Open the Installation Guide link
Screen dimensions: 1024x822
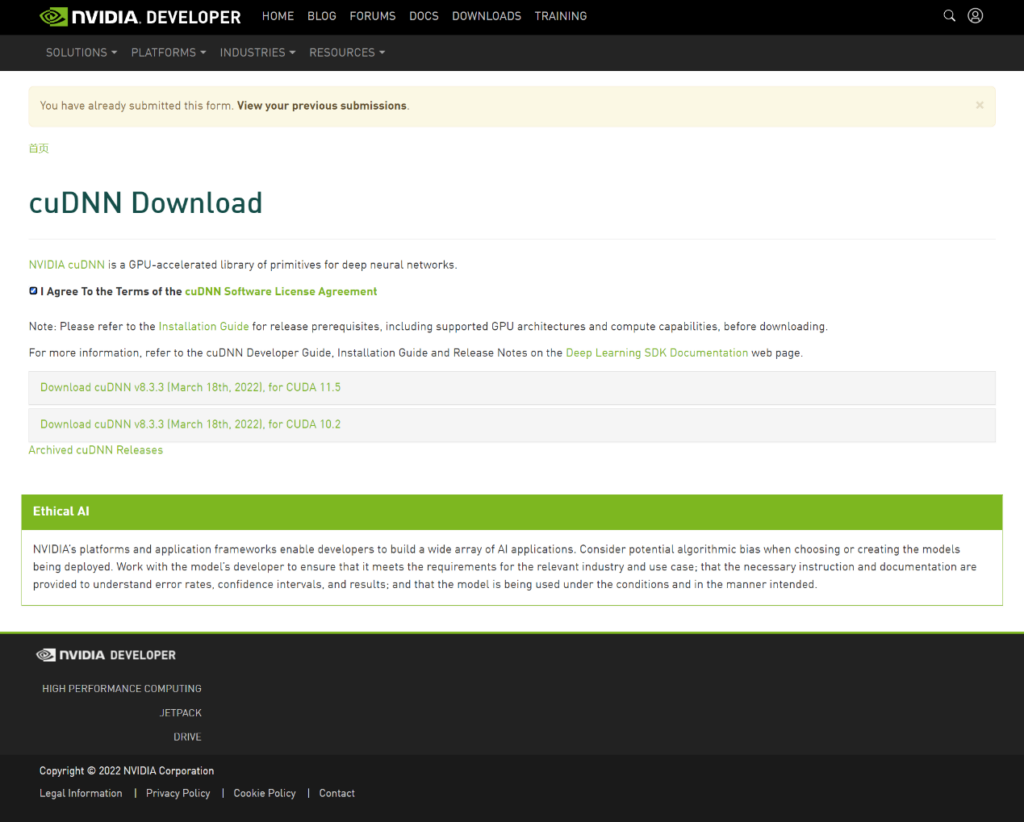click(x=203, y=327)
